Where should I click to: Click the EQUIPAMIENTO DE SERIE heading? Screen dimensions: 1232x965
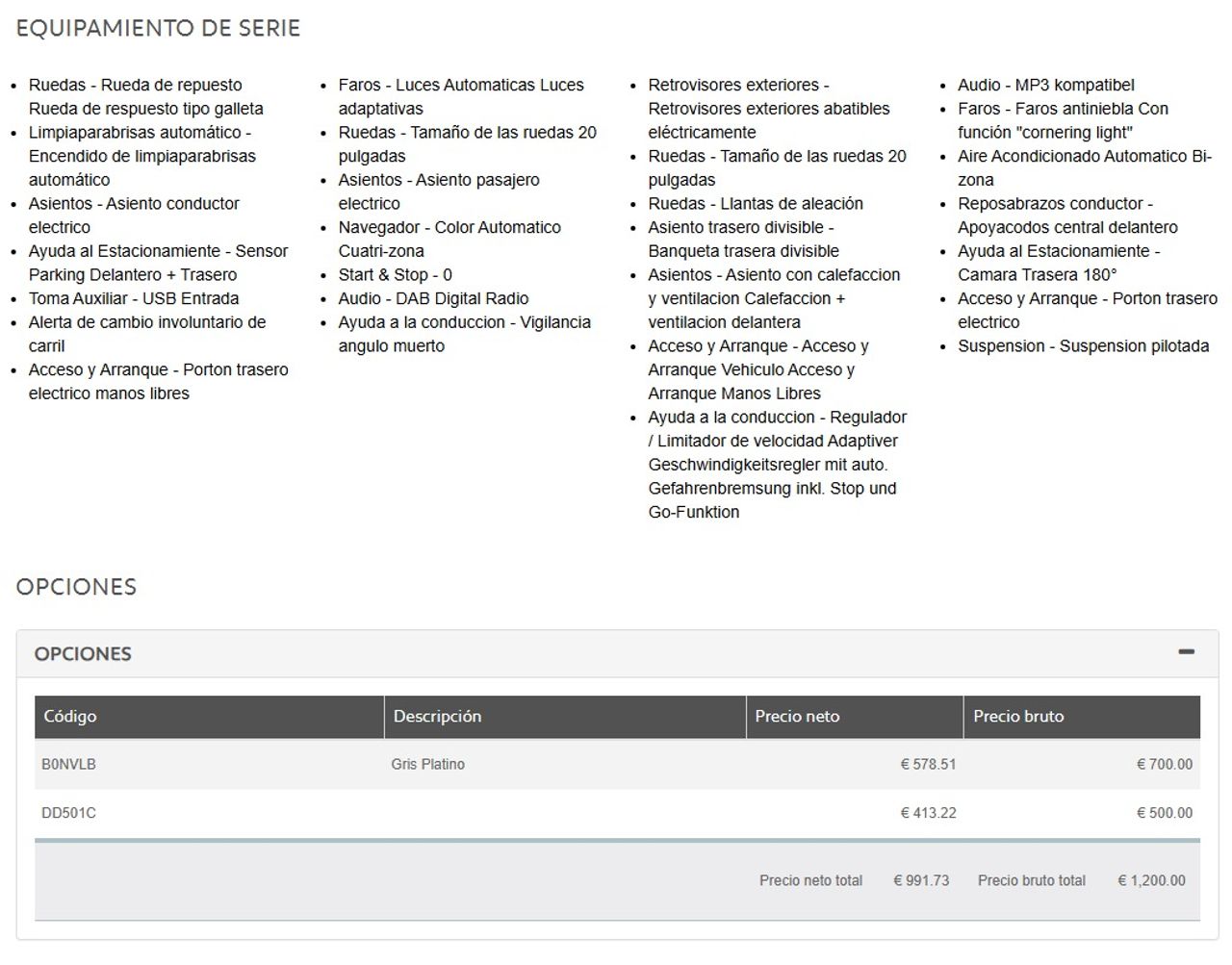[x=158, y=29]
